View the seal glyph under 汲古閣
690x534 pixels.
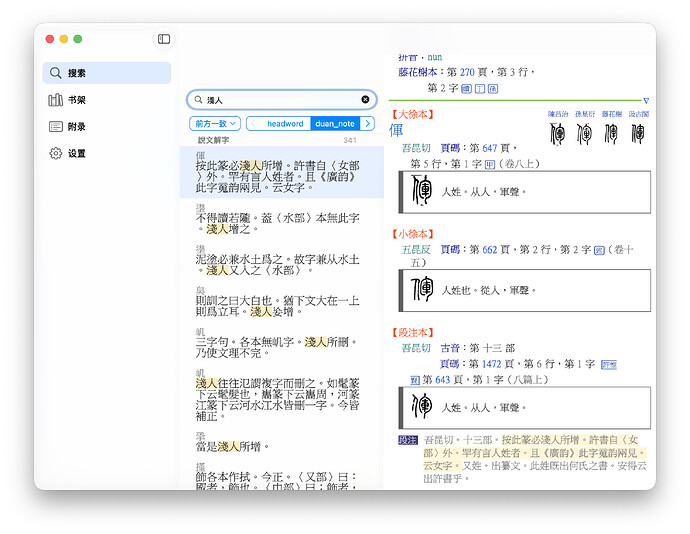click(638, 134)
